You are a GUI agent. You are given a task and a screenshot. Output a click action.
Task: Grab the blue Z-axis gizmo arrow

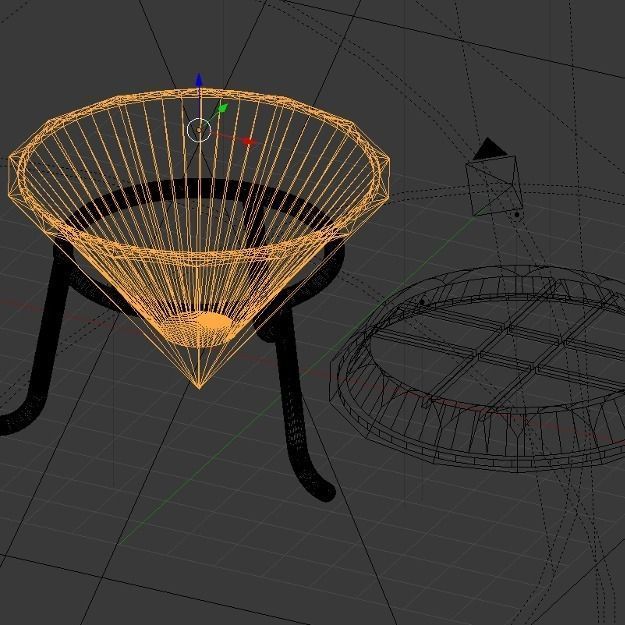pos(199,80)
